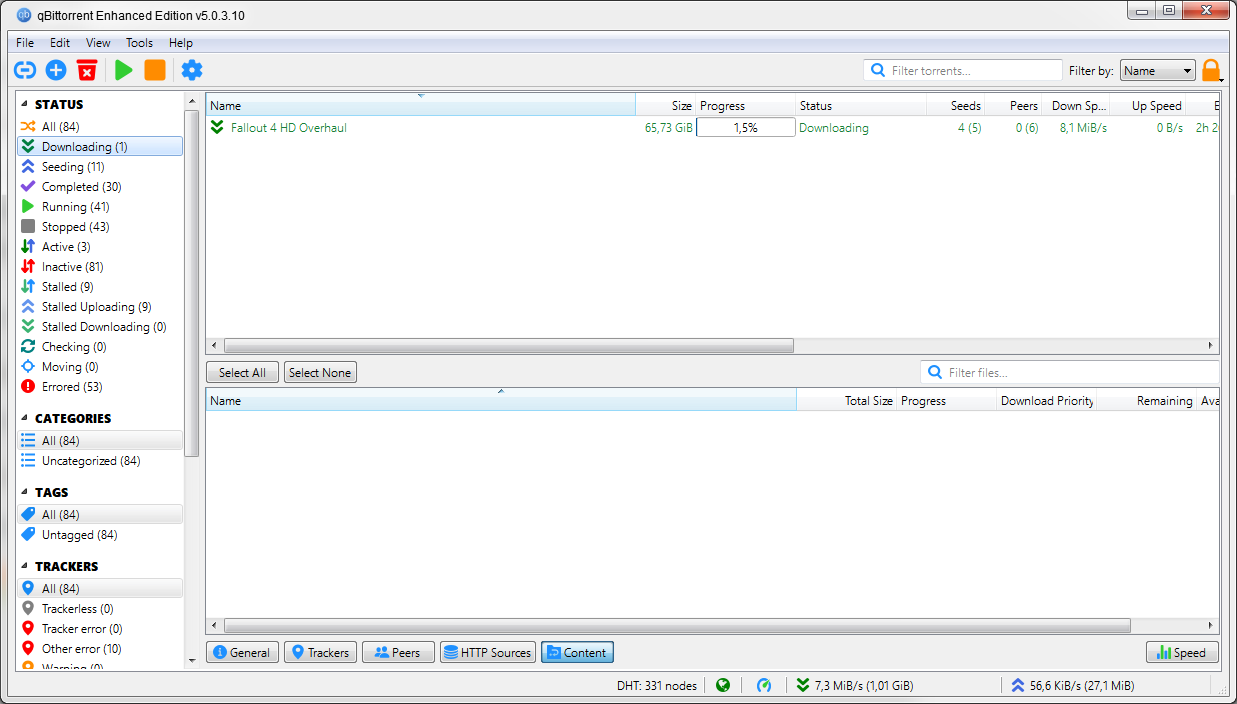This screenshot has height=704, width=1237.
Task: Open the File menu
Action: [25, 43]
